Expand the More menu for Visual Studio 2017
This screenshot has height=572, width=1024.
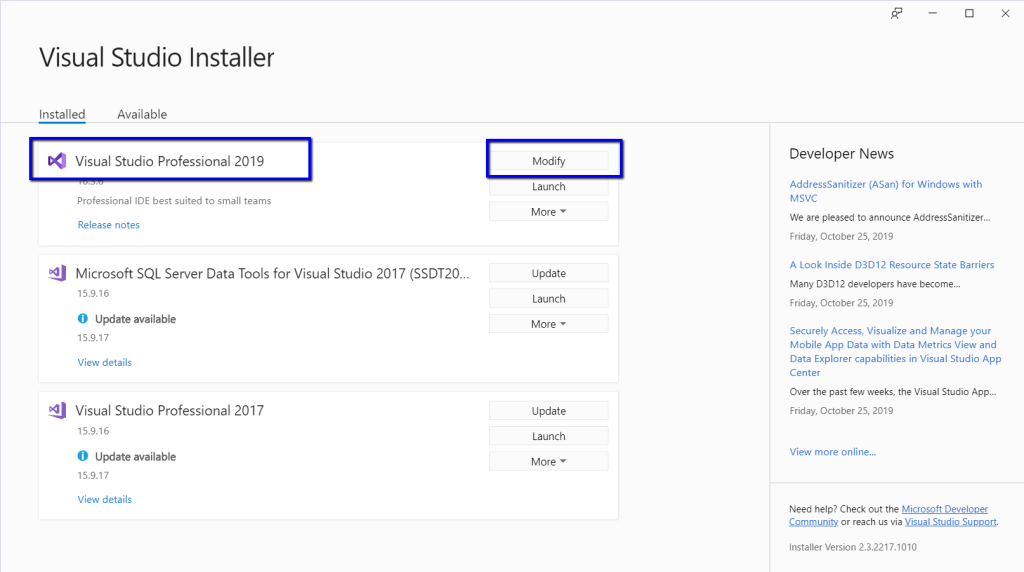tap(548, 462)
